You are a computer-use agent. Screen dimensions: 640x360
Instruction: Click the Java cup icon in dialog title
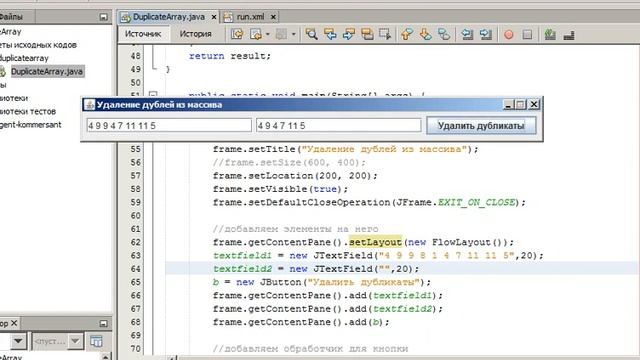(x=89, y=105)
